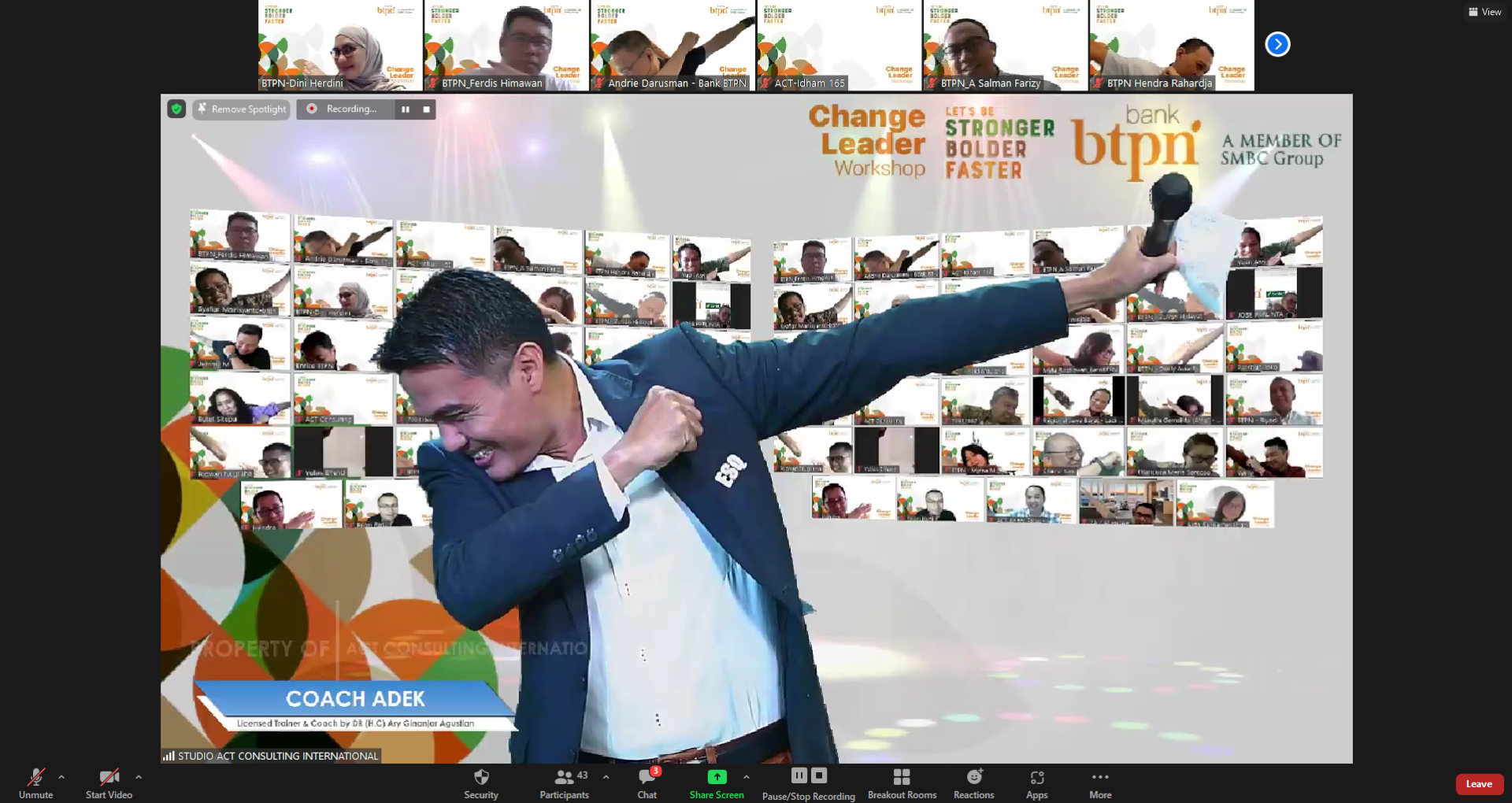Expand the arrow next to Participants
Image resolution: width=1512 pixels, height=803 pixels.
pos(606,777)
